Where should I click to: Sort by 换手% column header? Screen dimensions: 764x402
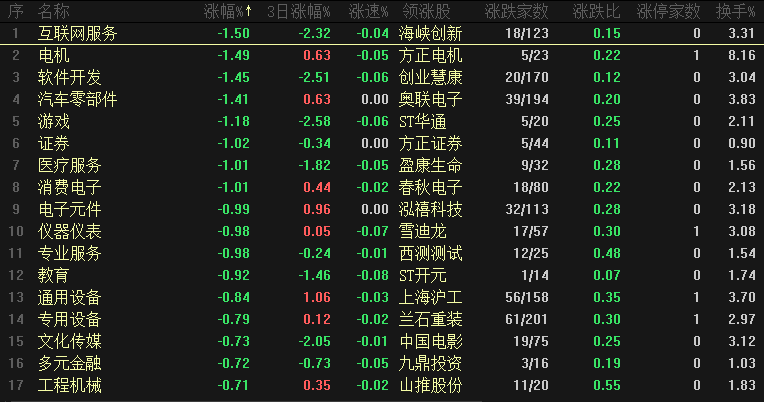point(735,11)
